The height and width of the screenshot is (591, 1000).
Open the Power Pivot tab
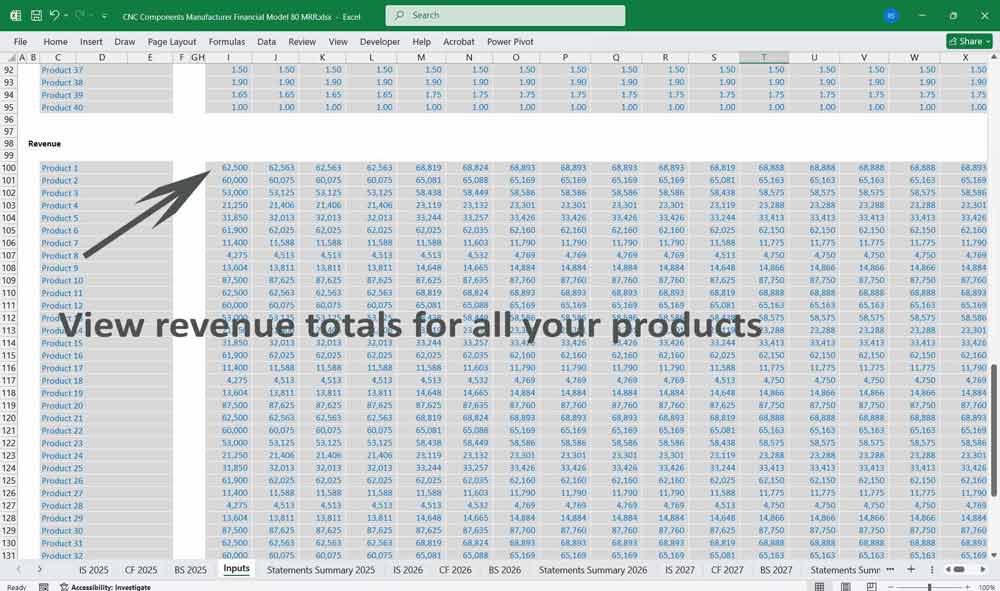(x=510, y=41)
